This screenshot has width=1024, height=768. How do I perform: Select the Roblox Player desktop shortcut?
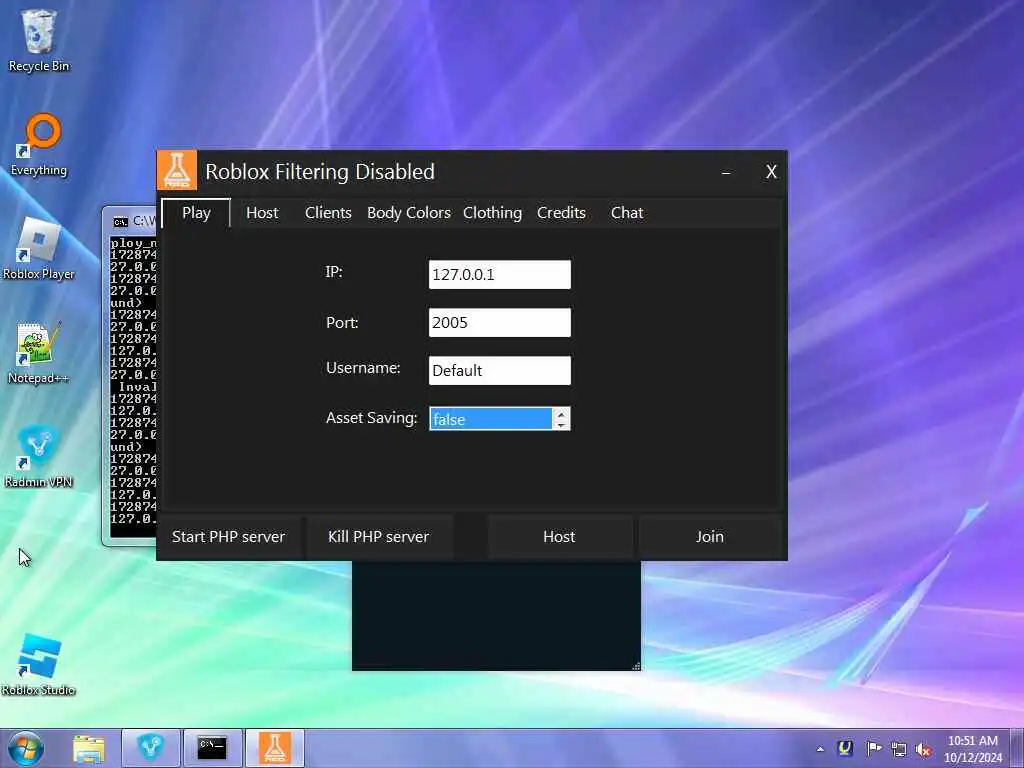(39, 249)
